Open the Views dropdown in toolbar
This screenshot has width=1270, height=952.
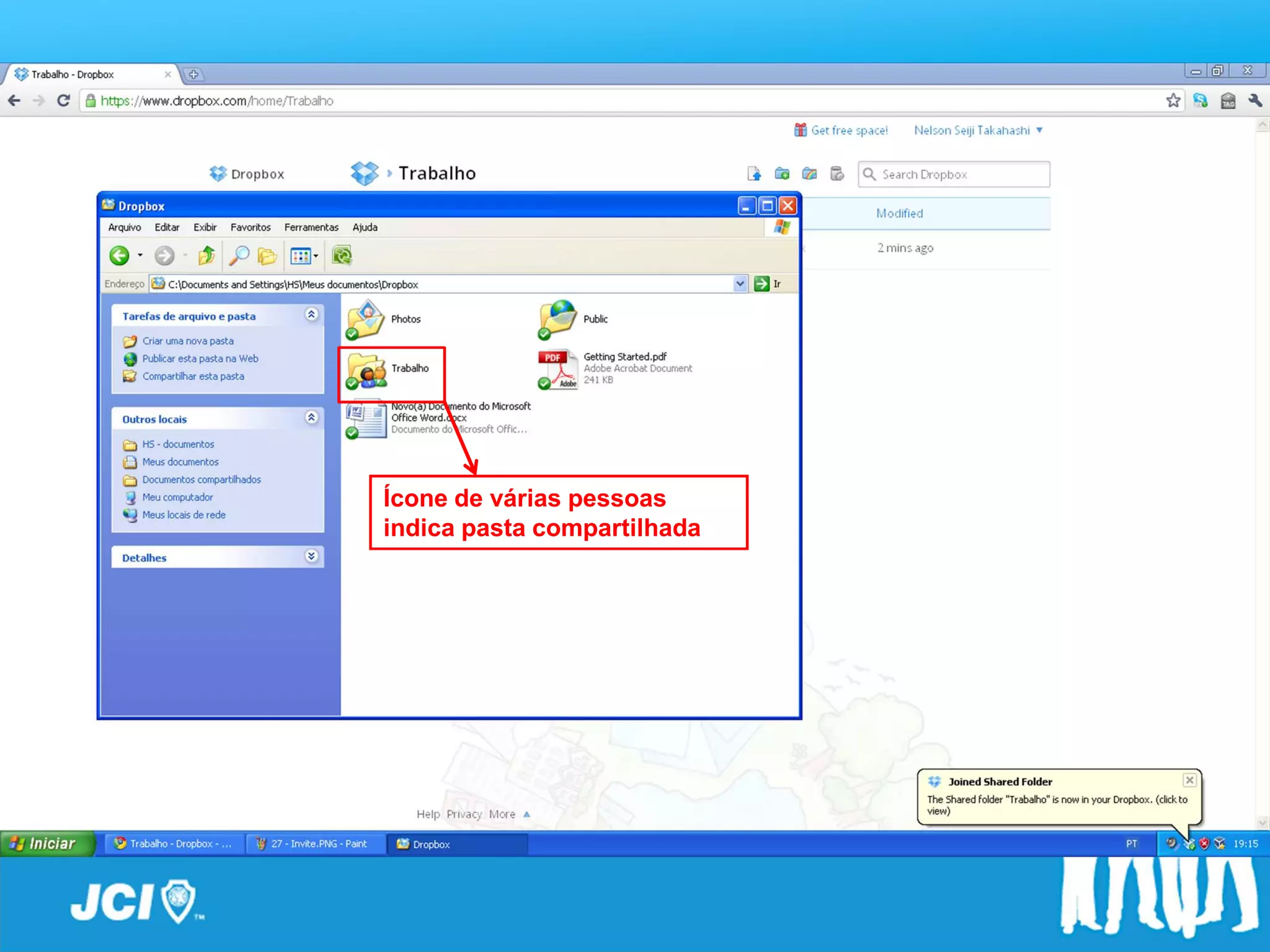[x=304, y=255]
